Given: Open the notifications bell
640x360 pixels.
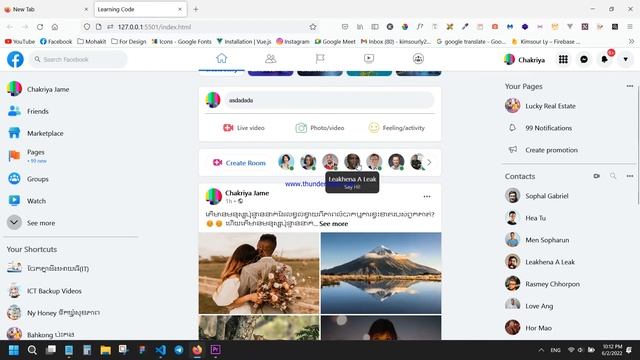Looking at the screenshot, I should coord(604,60).
